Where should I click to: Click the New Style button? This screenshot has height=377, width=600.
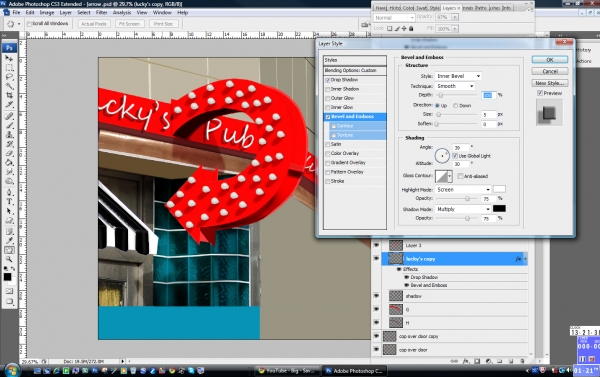click(x=549, y=83)
